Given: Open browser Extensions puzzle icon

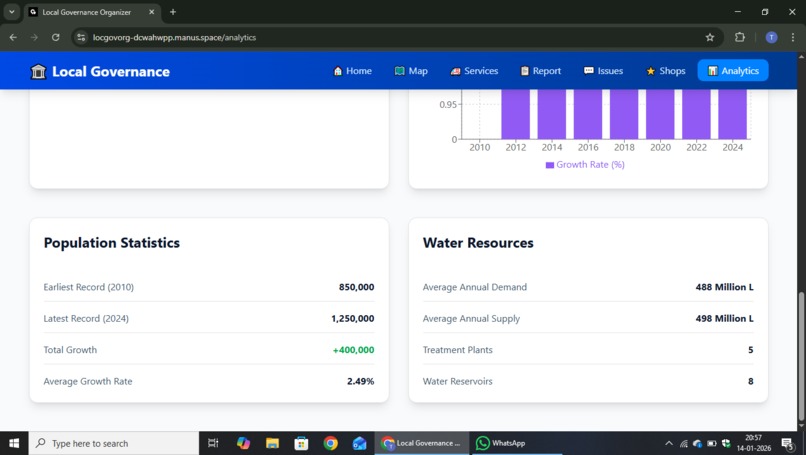Looking at the screenshot, I should [740, 37].
